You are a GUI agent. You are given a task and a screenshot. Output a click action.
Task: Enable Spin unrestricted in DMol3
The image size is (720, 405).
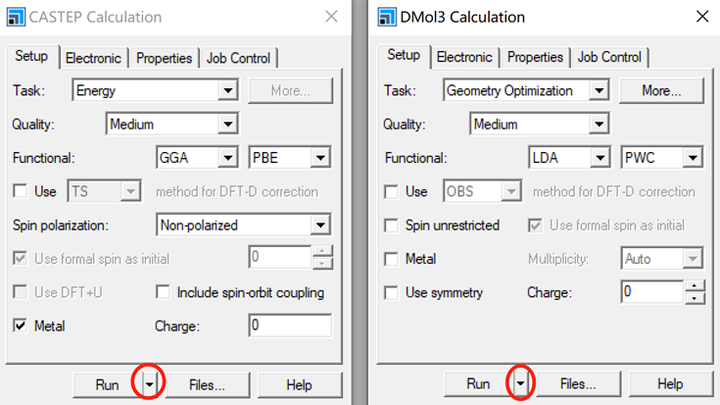coord(391,225)
